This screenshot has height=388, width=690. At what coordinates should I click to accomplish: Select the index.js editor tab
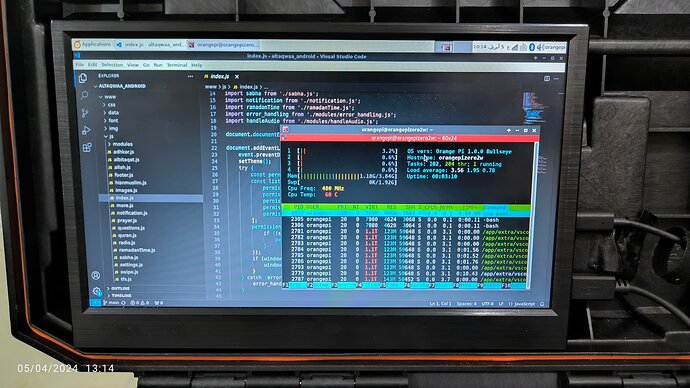coord(220,77)
